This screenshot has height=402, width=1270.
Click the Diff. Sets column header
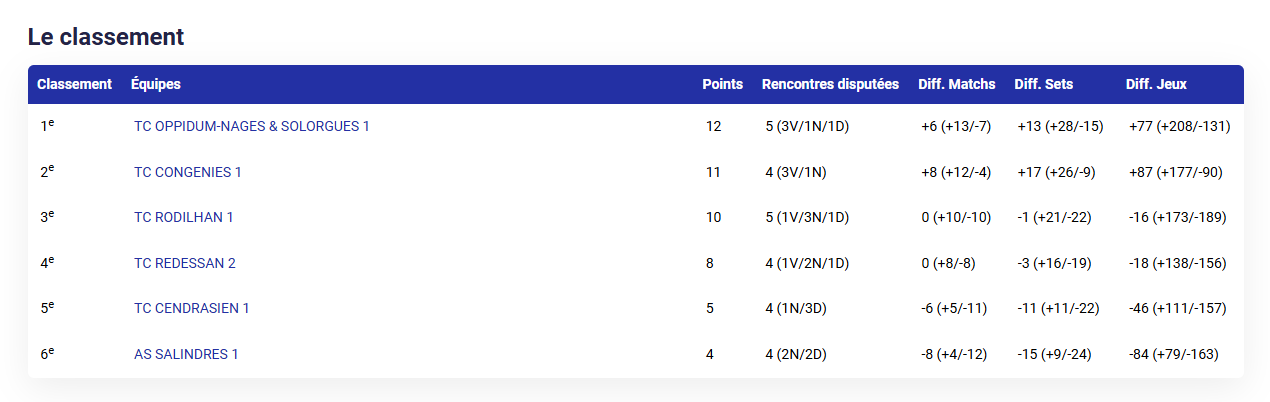[1044, 84]
